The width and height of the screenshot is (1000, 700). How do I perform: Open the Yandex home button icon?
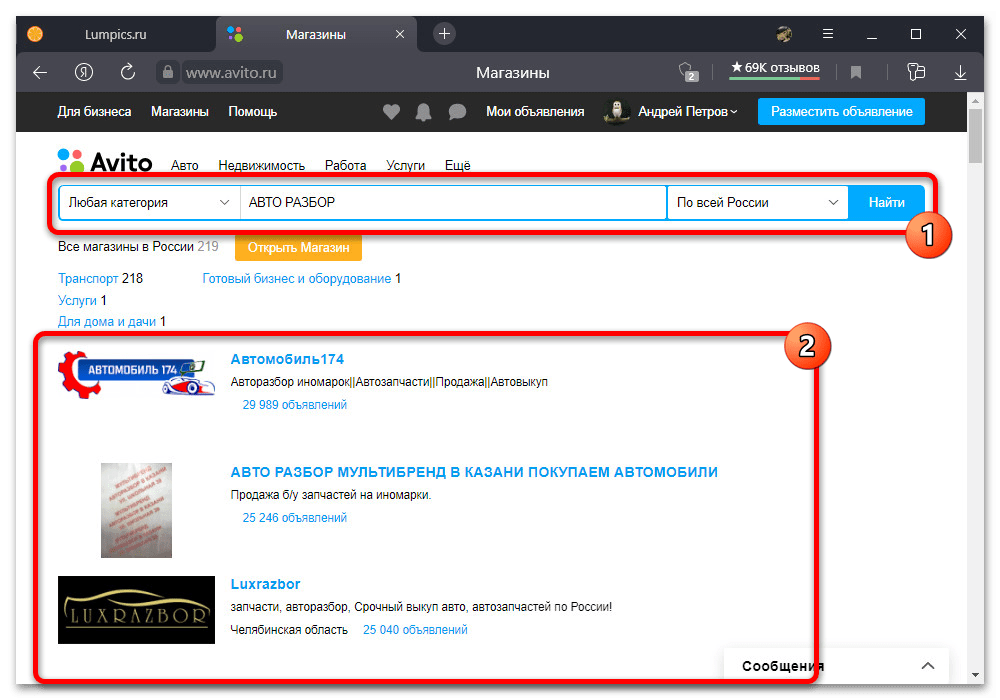(84, 72)
